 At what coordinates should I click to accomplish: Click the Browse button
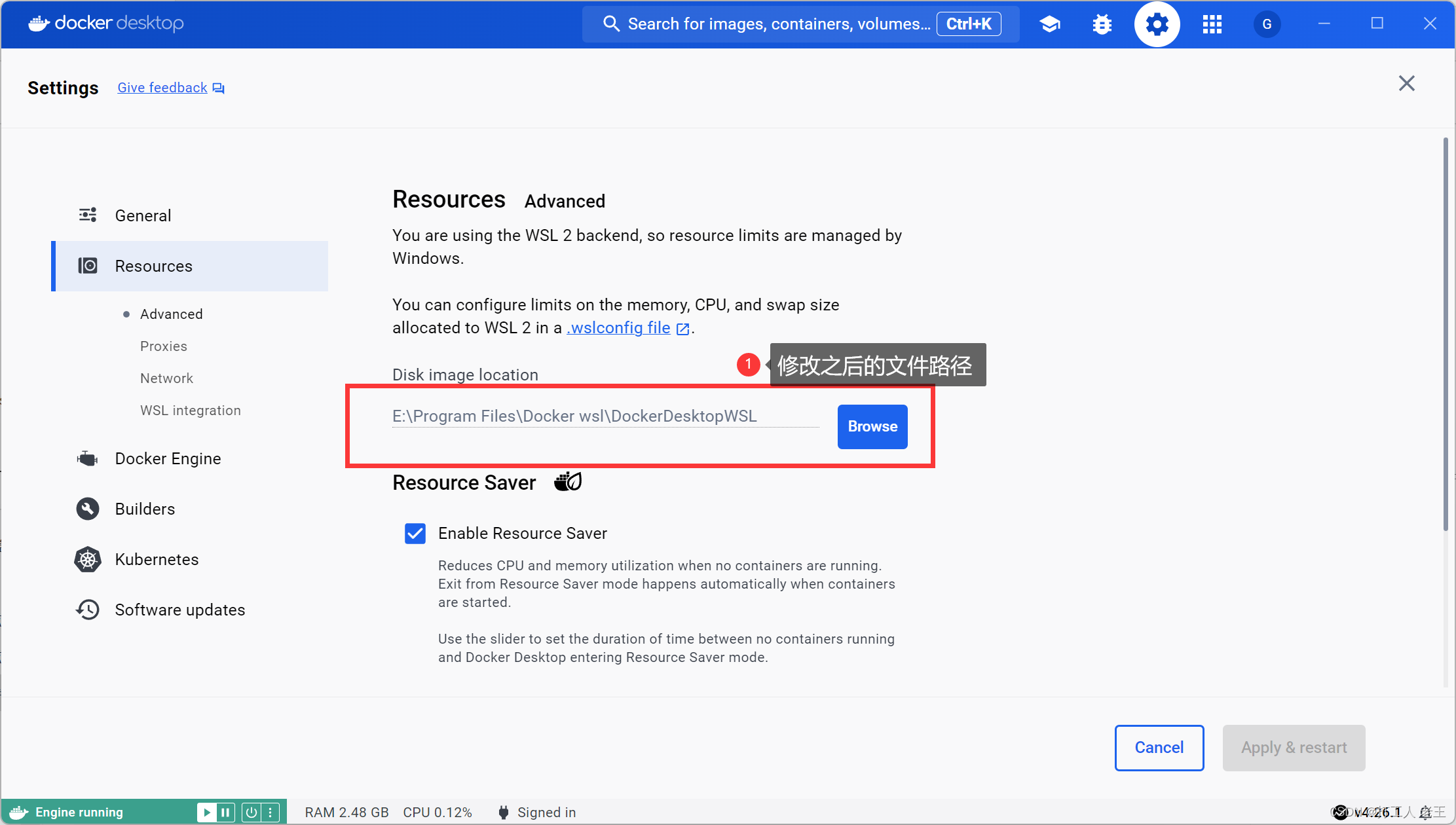pos(872,426)
